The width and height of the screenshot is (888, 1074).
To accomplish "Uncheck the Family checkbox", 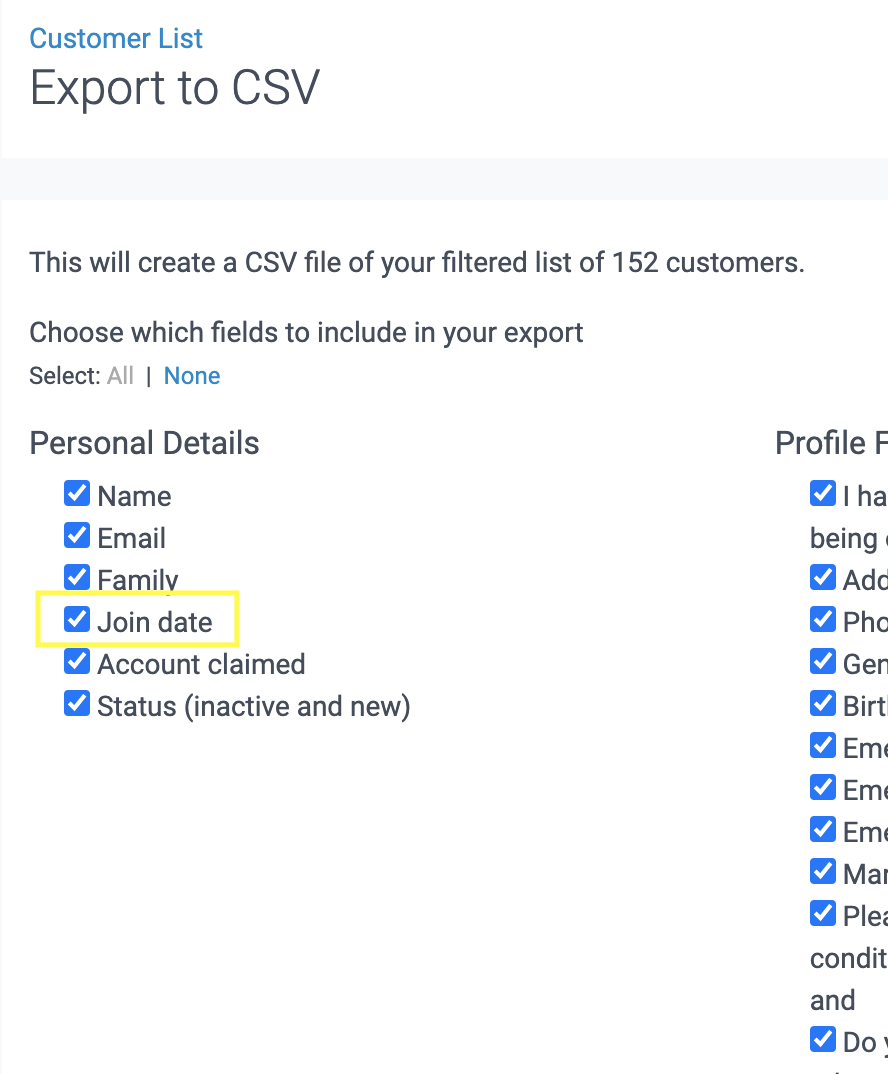I will (77, 578).
